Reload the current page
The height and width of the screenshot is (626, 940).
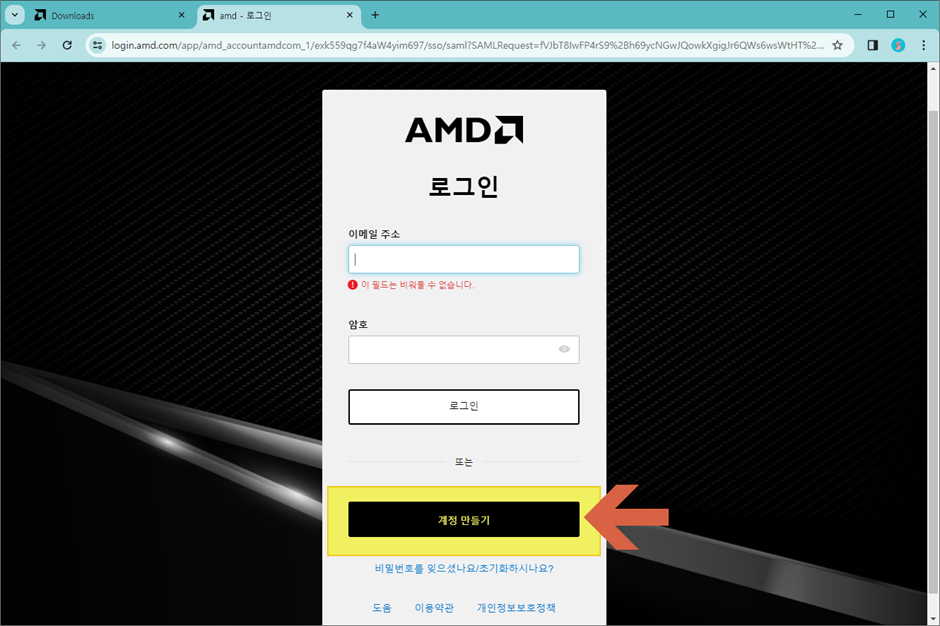(67, 46)
